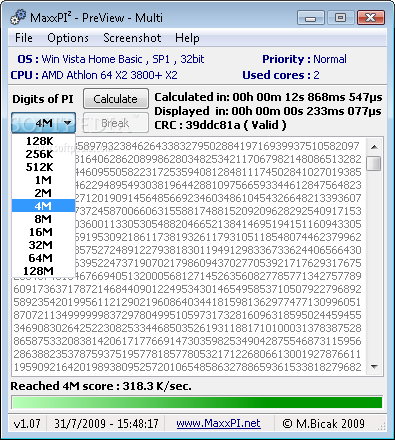The height and width of the screenshot is (440, 395).
Task: Click scrollbar up arrow of digits box
Action: click(374, 147)
